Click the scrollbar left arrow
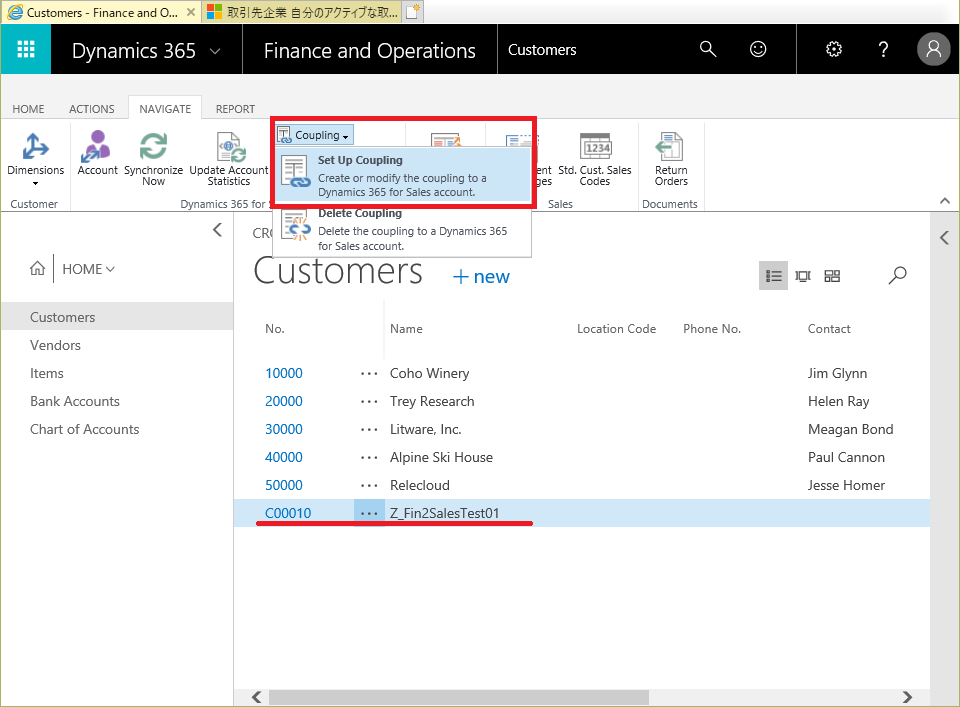The width and height of the screenshot is (960, 707). coord(257,697)
